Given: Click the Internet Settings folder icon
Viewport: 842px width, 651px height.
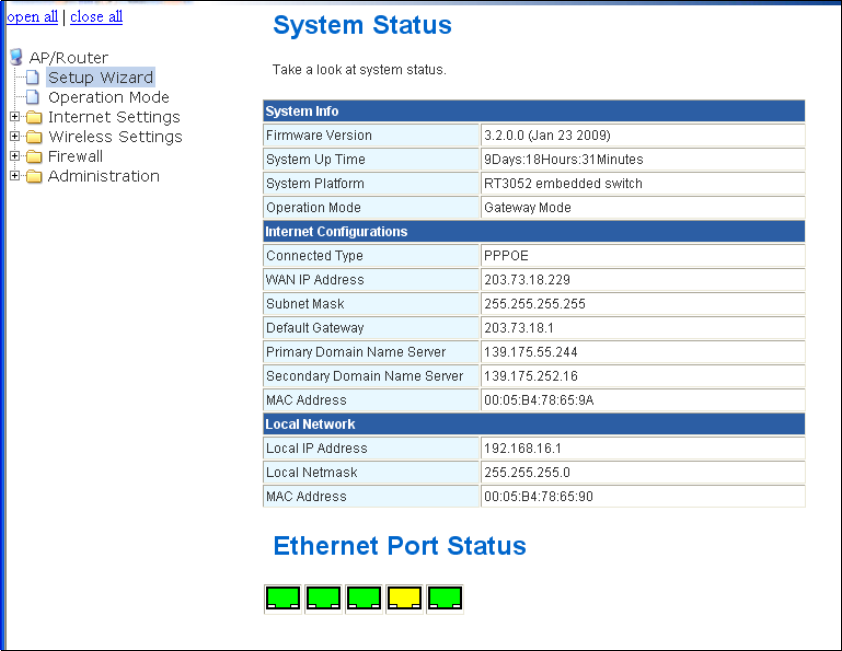Looking at the screenshot, I should click(x=34, y=117).
